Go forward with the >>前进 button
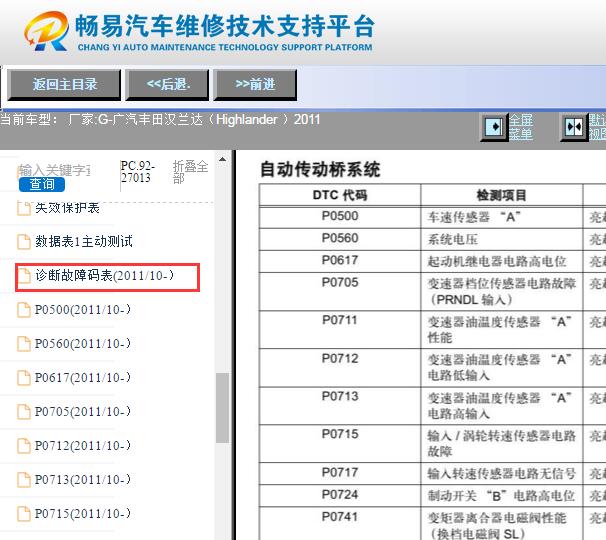 (x=255, y=85)
